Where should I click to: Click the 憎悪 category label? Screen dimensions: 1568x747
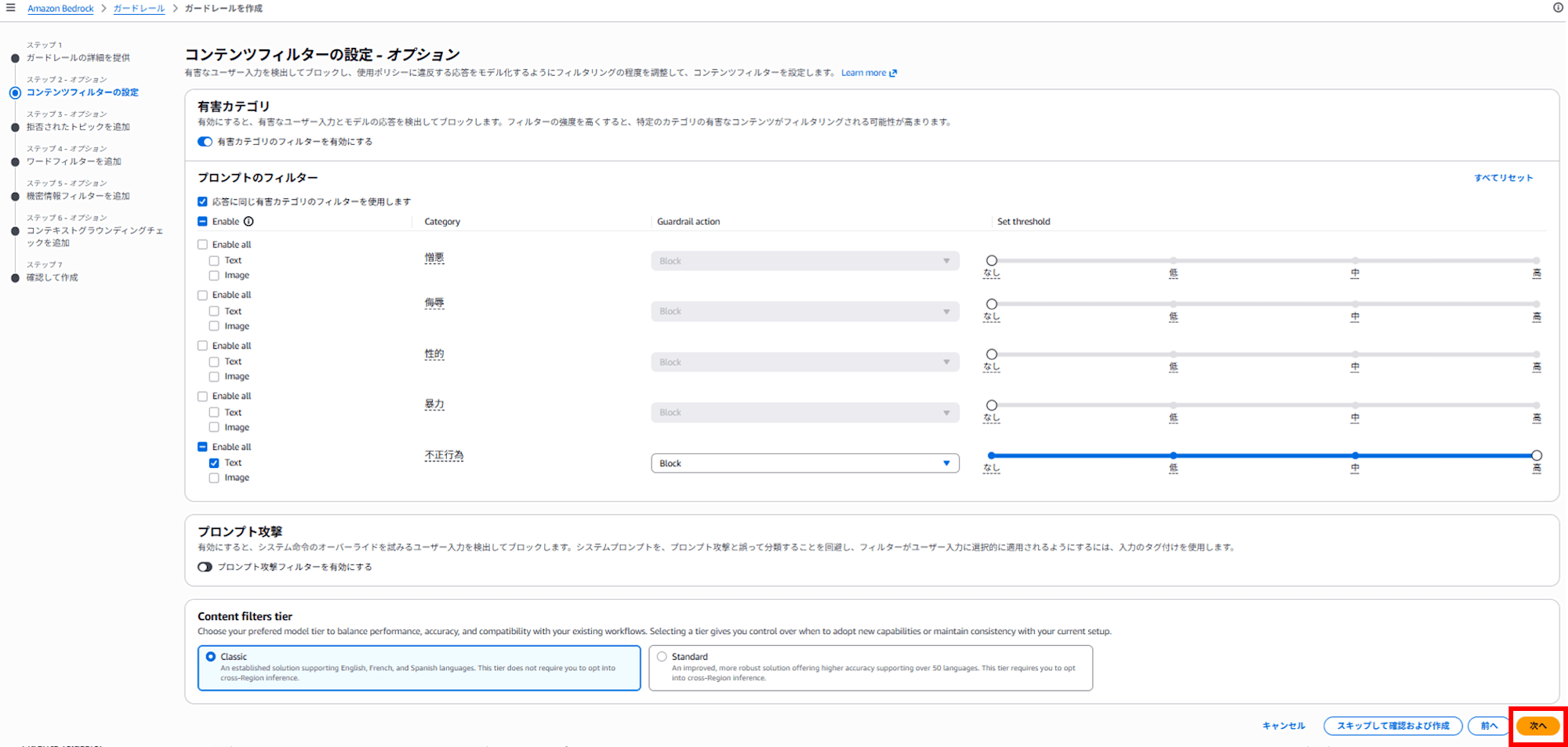434,258
